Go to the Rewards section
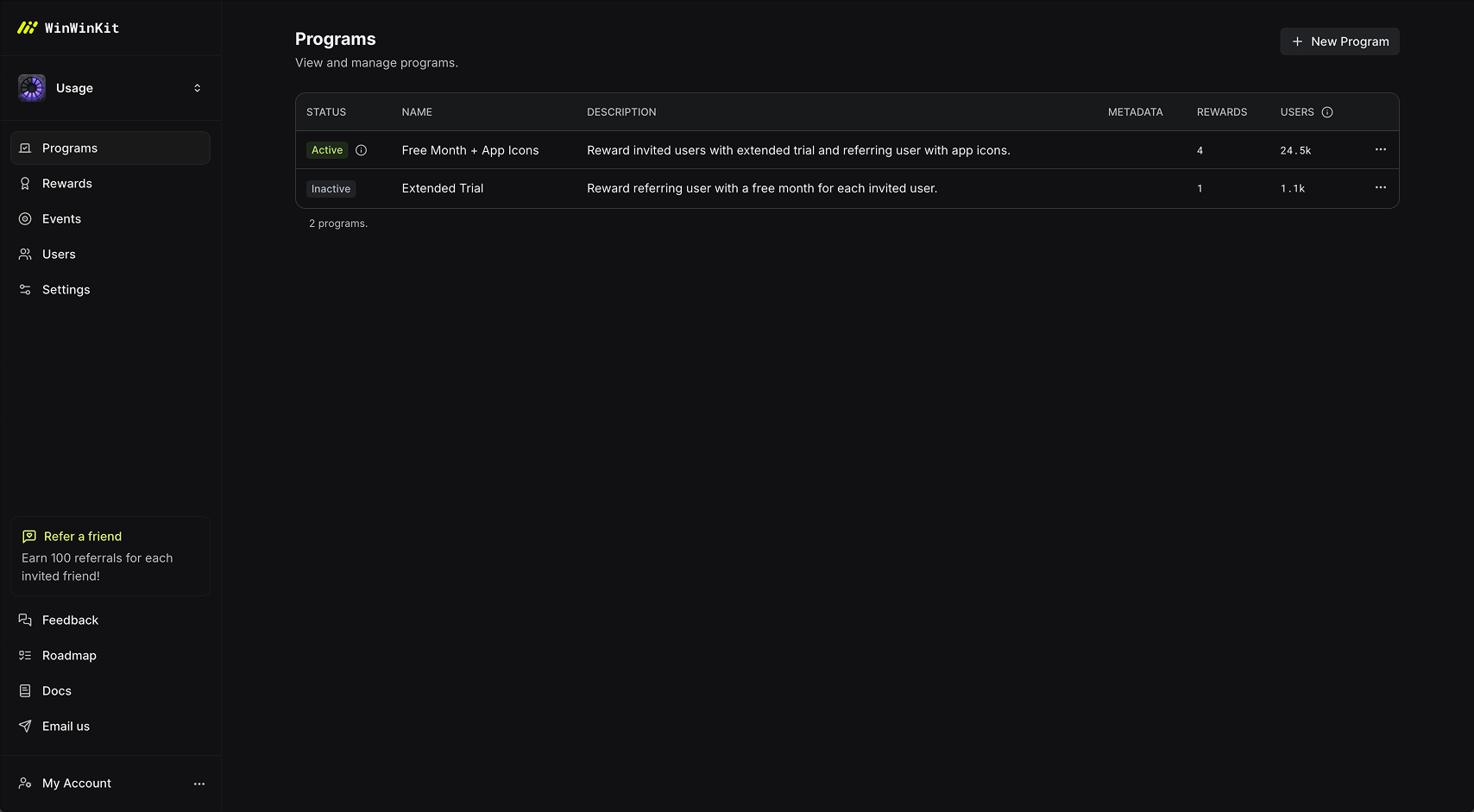This screenshot has width=1474, height=812. tap(67, 184)
